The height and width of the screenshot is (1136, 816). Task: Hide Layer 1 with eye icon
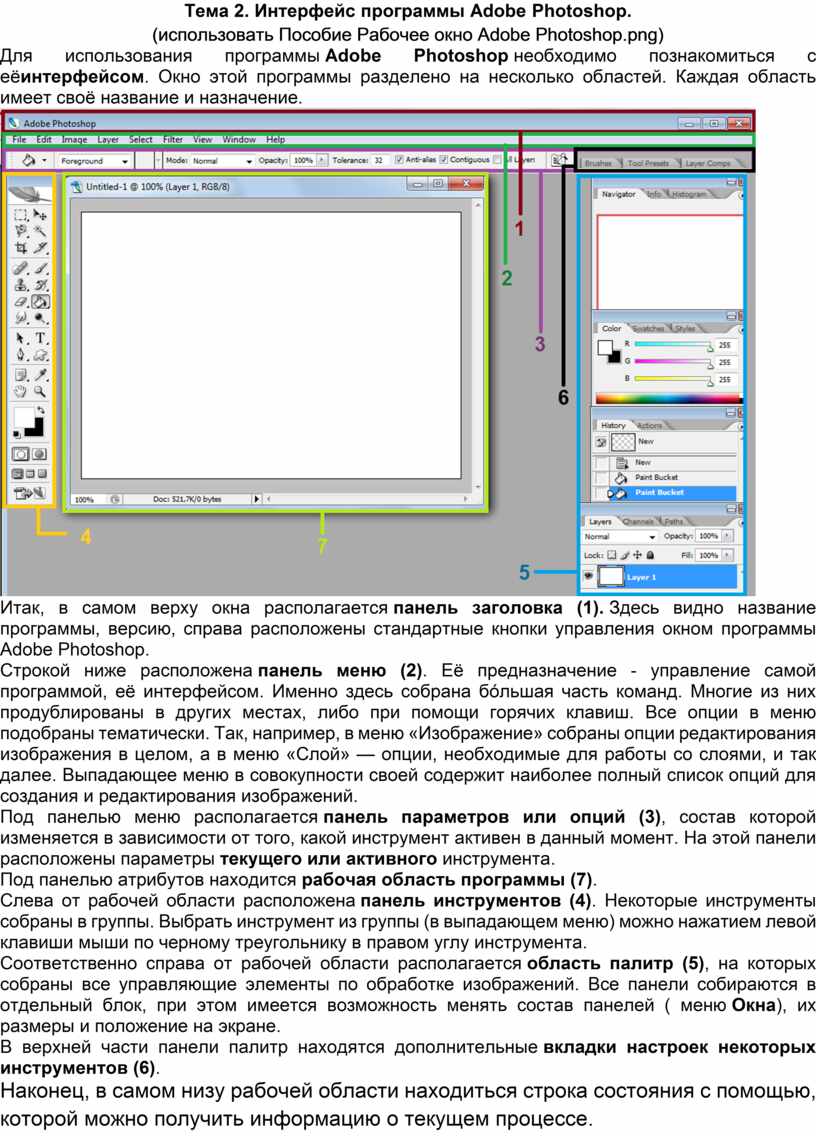[x=588, y=577]
